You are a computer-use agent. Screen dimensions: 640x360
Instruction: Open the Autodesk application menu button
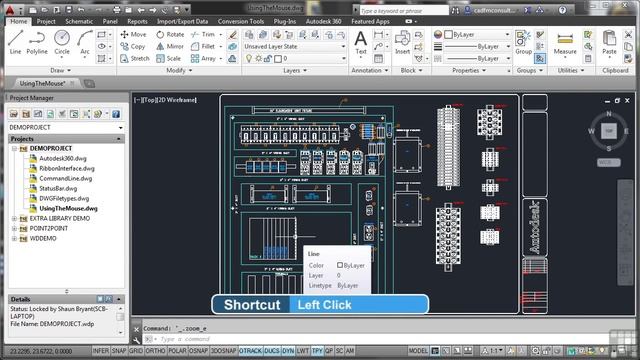point(10,10)
